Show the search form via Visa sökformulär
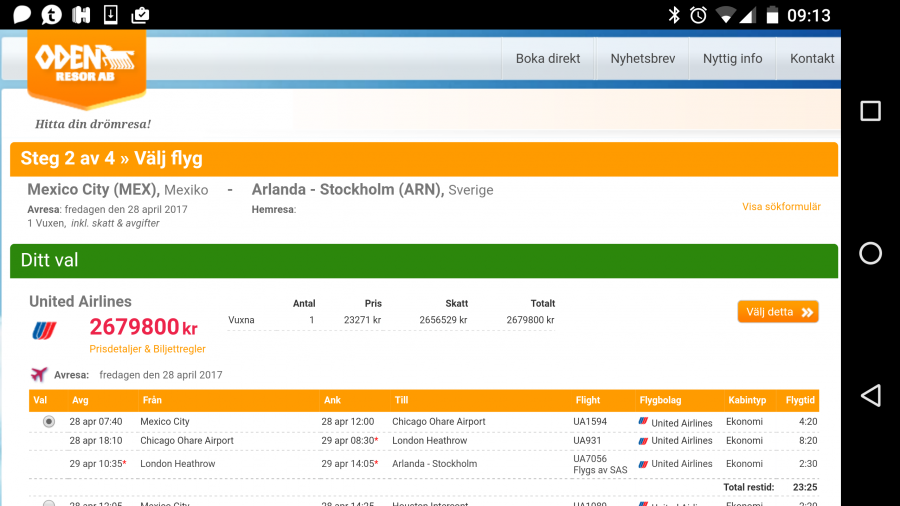Image resolution: width=900 pixels, height=506 pixels. 781,207
